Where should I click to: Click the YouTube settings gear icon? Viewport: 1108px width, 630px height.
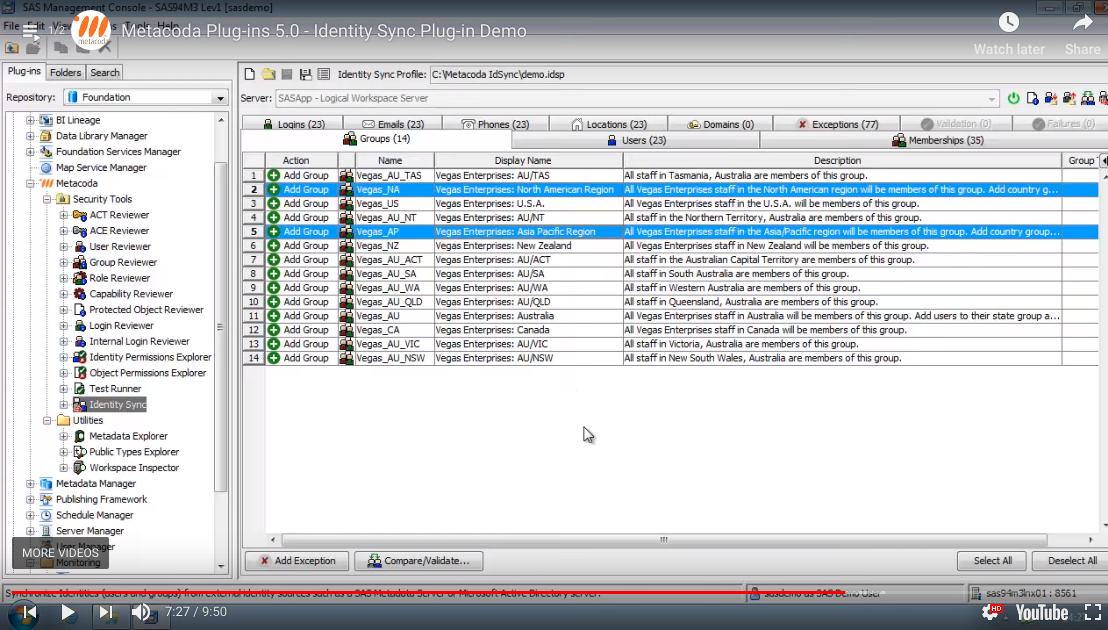point(991,612)
